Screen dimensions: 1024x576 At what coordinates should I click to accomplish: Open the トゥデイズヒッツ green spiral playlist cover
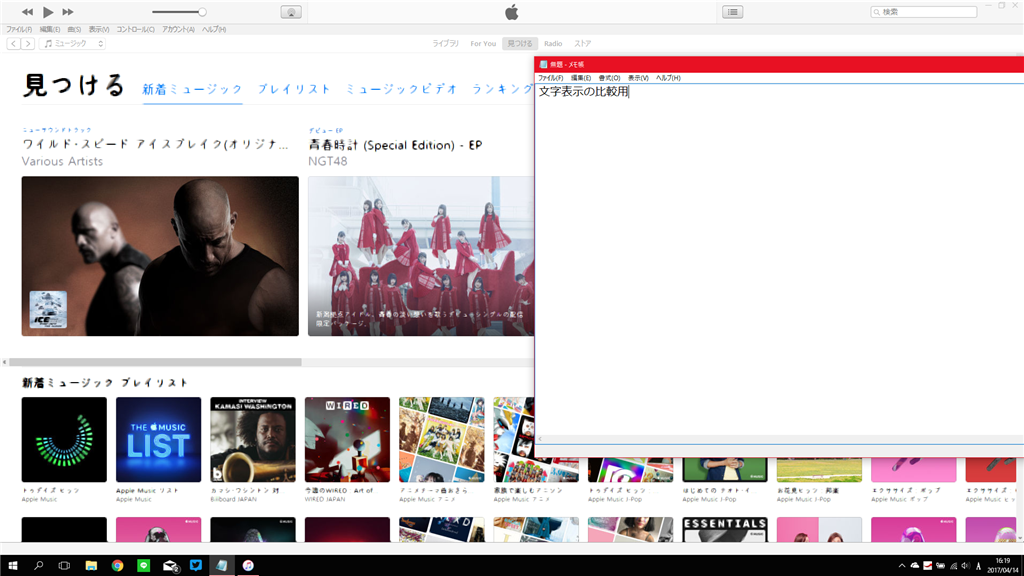[x=64, y=440]
